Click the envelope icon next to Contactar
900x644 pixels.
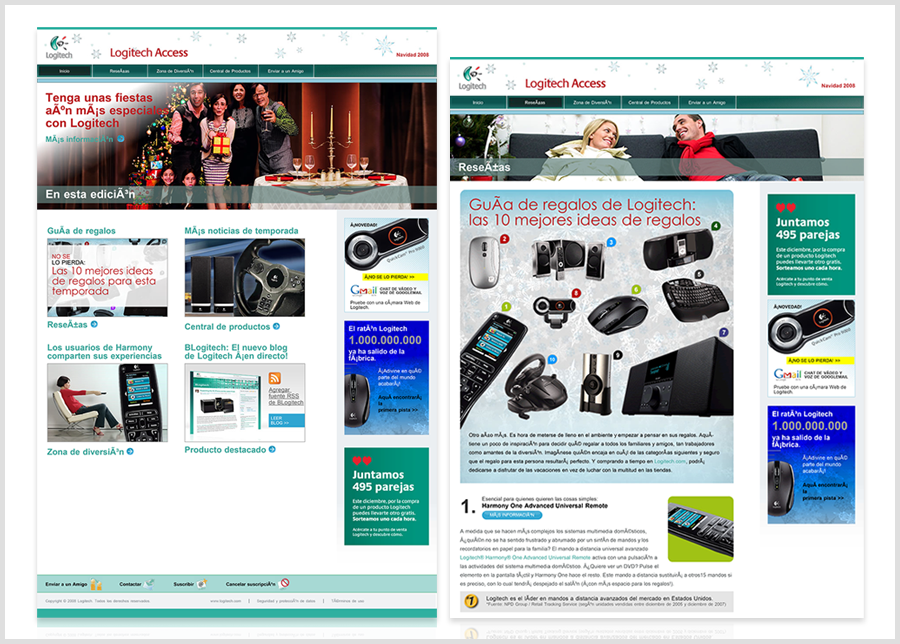tap(149, 584)
